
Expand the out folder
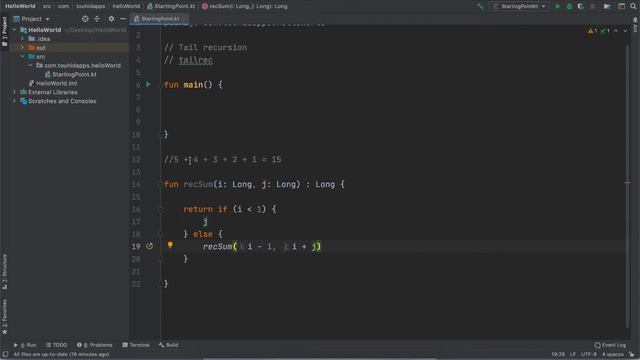point(22,47)
